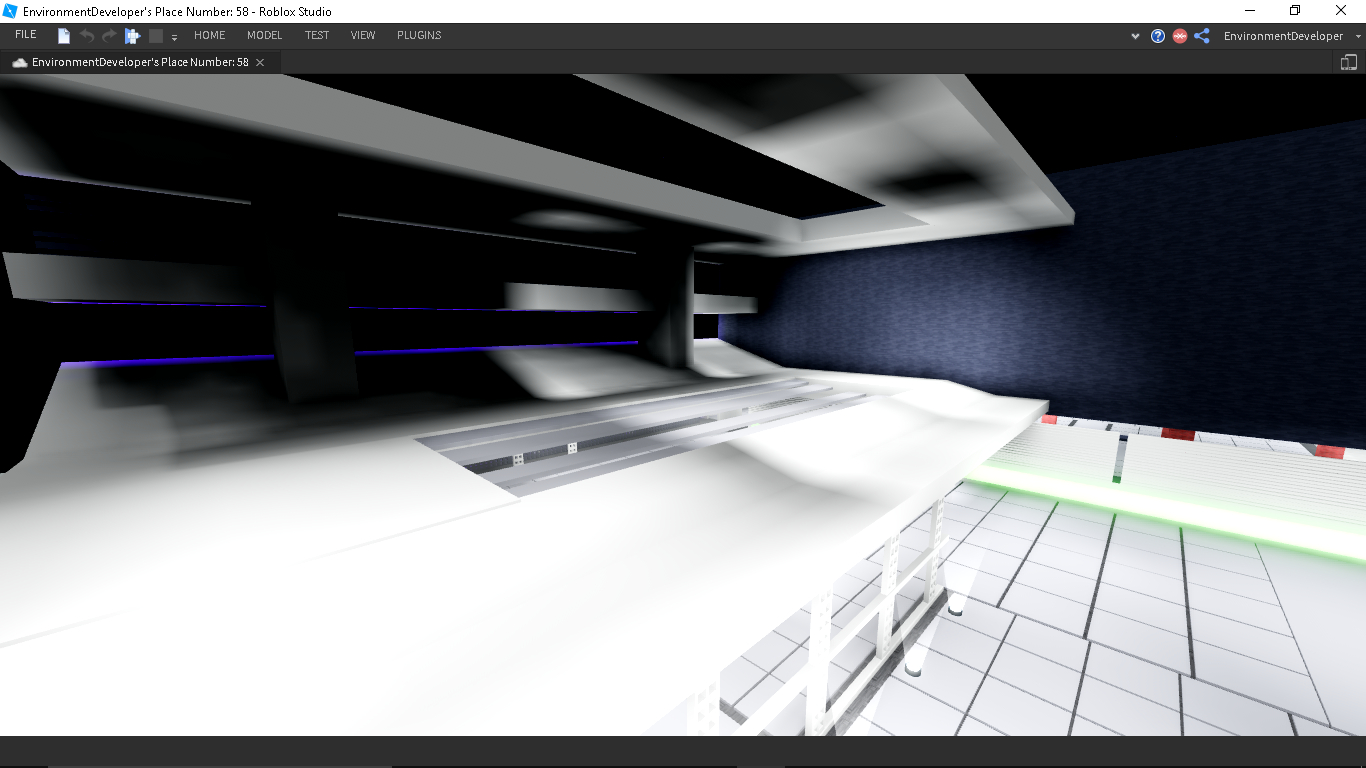This screenshot has height=768, width=1366.
Task: Expand the quick access toolbar customize arrow
Action: coord(174,37)
